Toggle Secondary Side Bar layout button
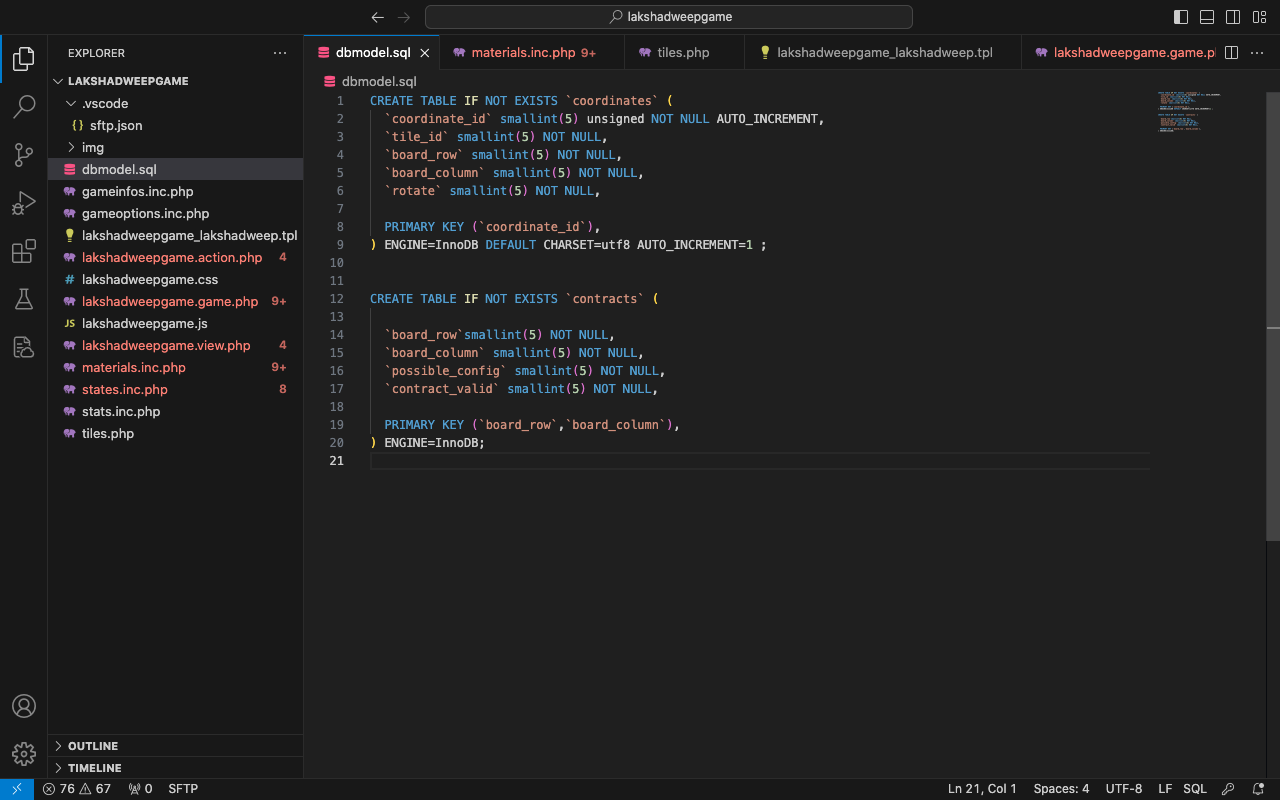Viewport: 1280px width, 800px height. (1233, 17)
